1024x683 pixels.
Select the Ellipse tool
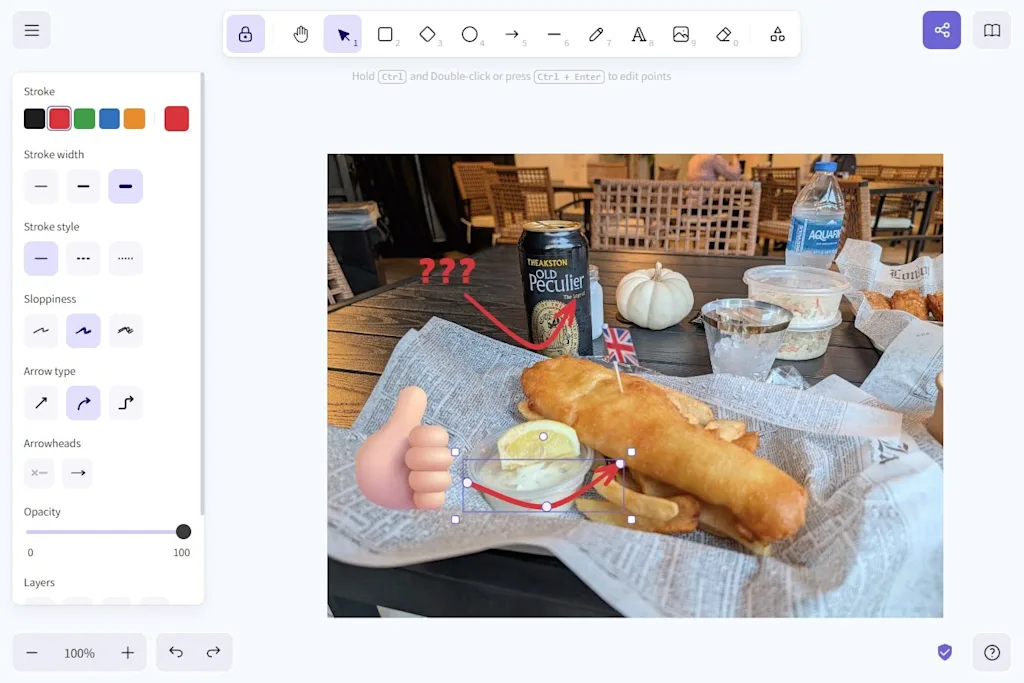coord(471,33)
